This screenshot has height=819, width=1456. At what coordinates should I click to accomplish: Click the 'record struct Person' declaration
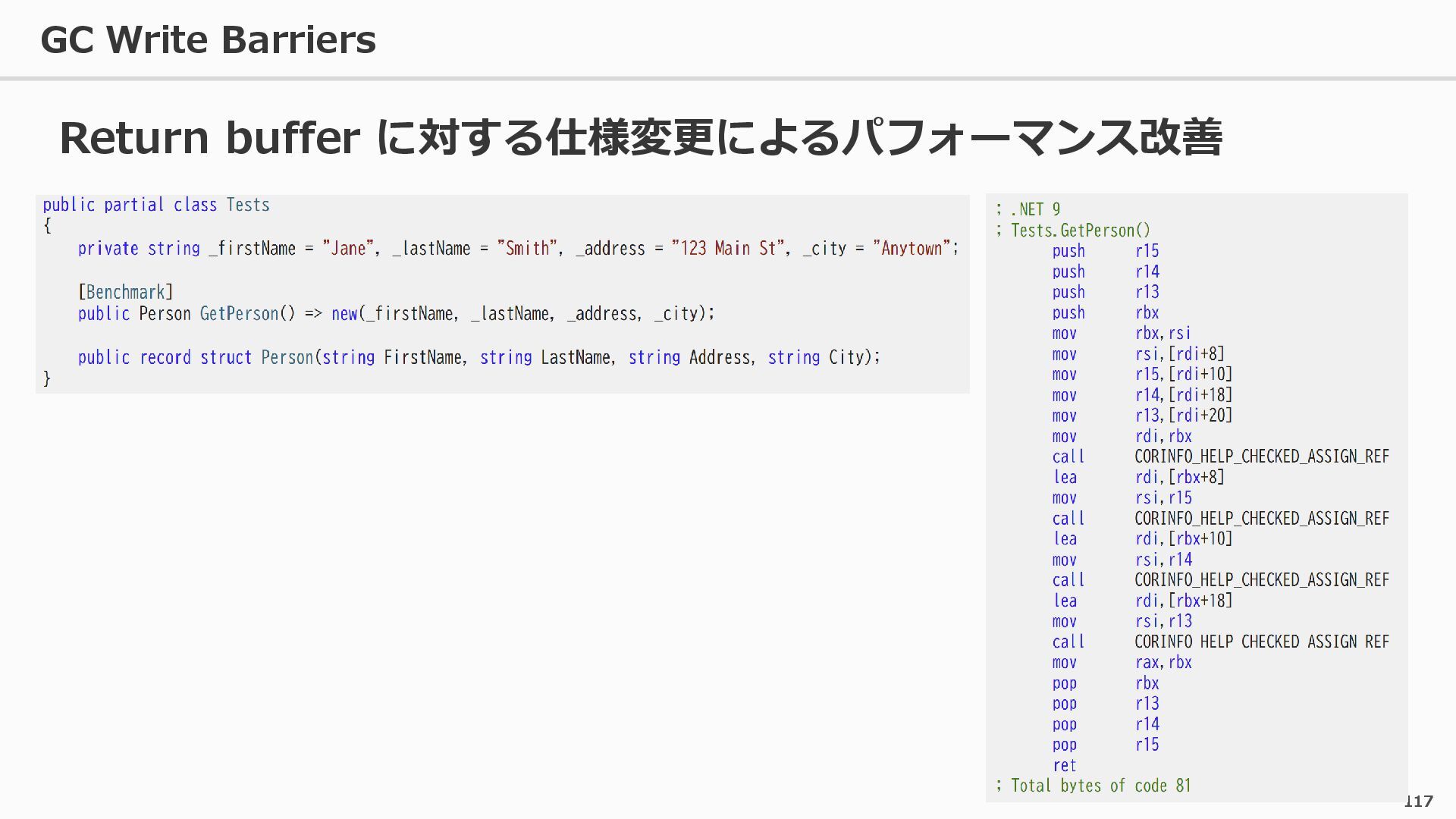(226, 357)
